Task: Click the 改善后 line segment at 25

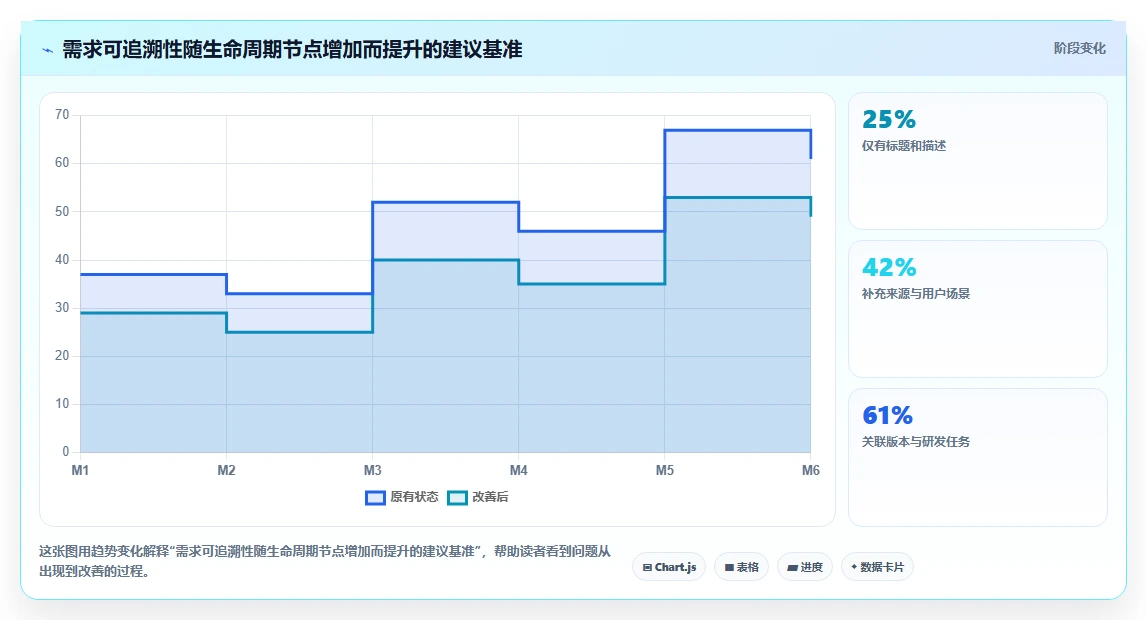Action: pyautogui.click(x=299, y=333)
